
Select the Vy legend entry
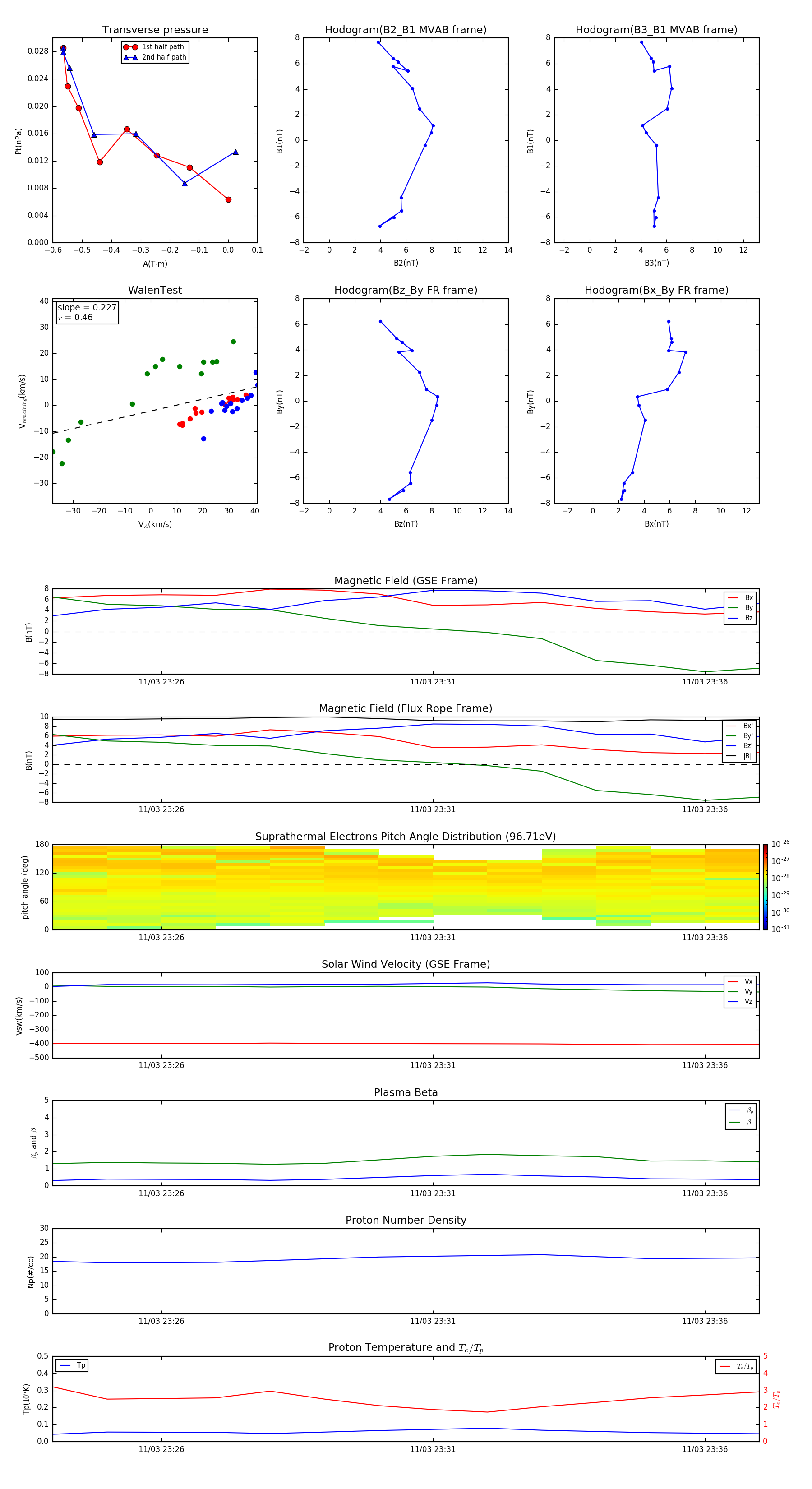pyautogui.click(x=740, y=991)
